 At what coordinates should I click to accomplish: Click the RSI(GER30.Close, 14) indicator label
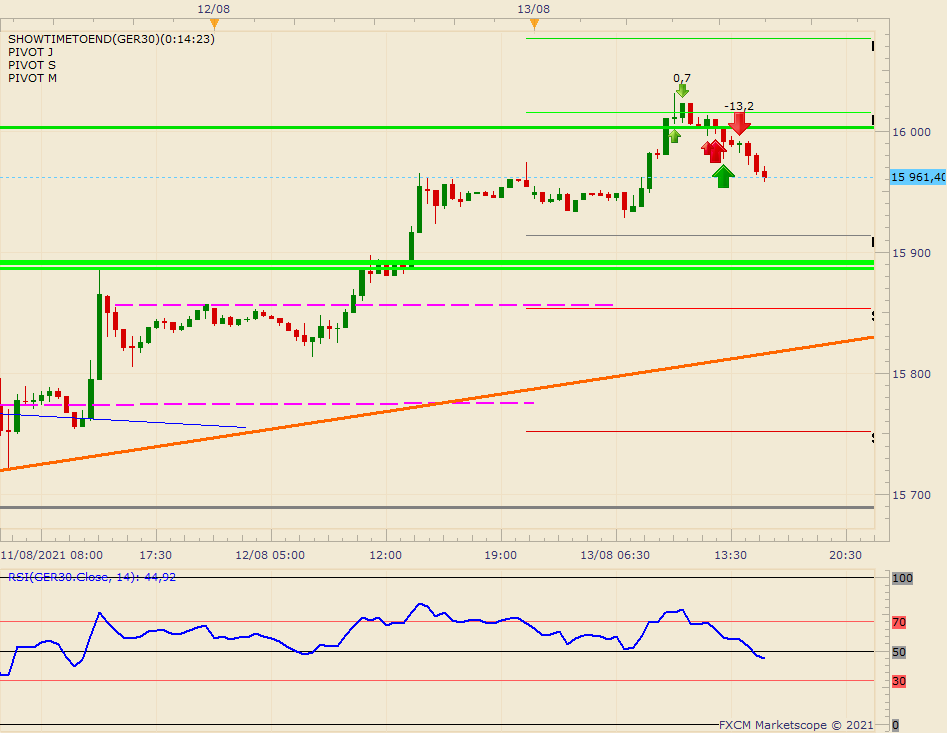(x=92, y=577)
